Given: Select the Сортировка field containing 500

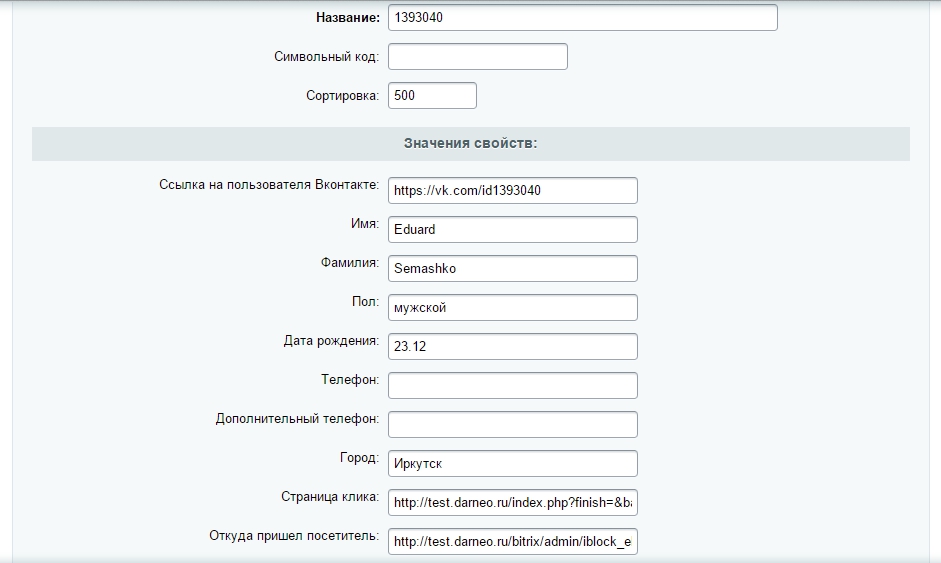Looking at the screenshot, I should (432, 96).
